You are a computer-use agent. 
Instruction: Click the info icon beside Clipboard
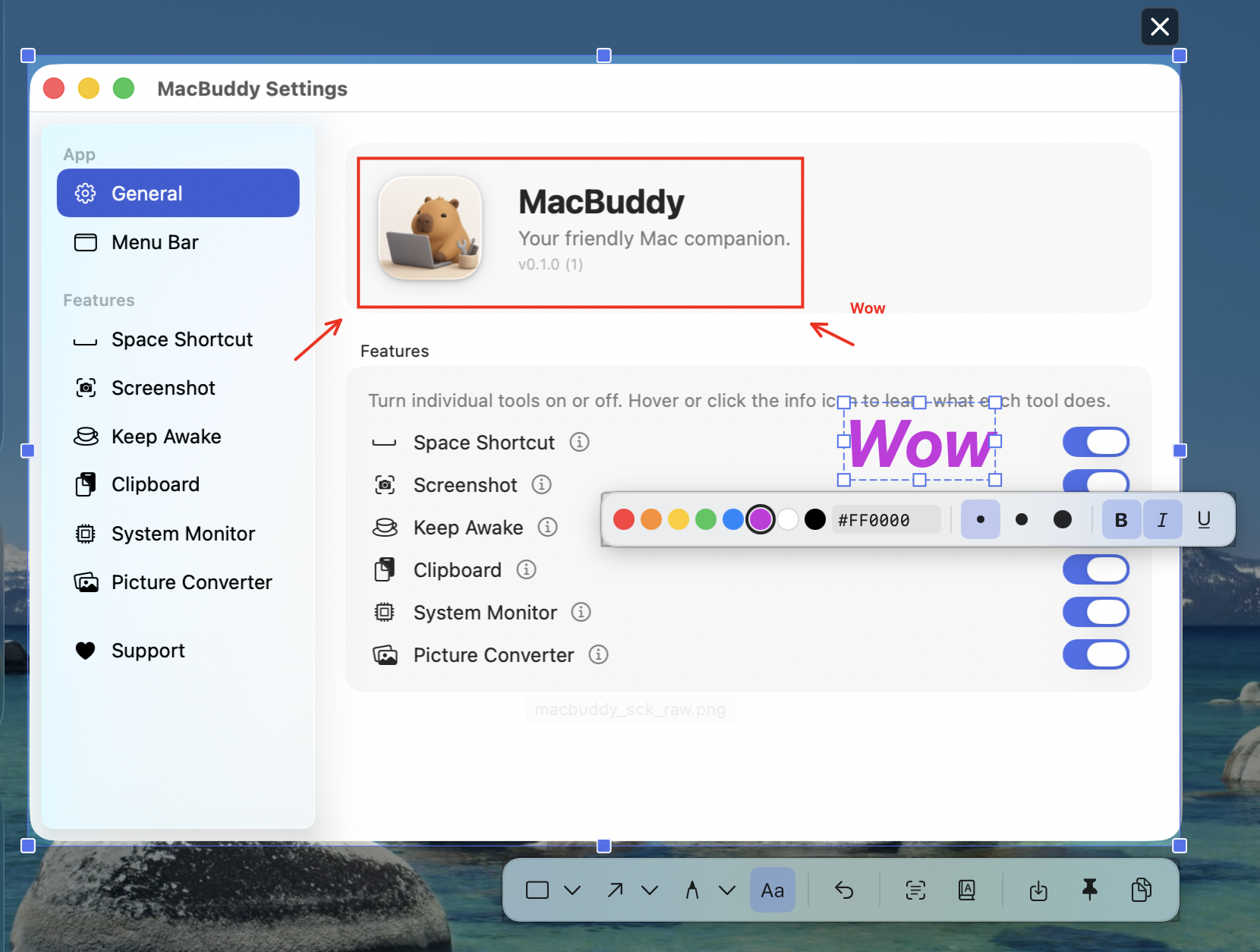click(527, 569)
